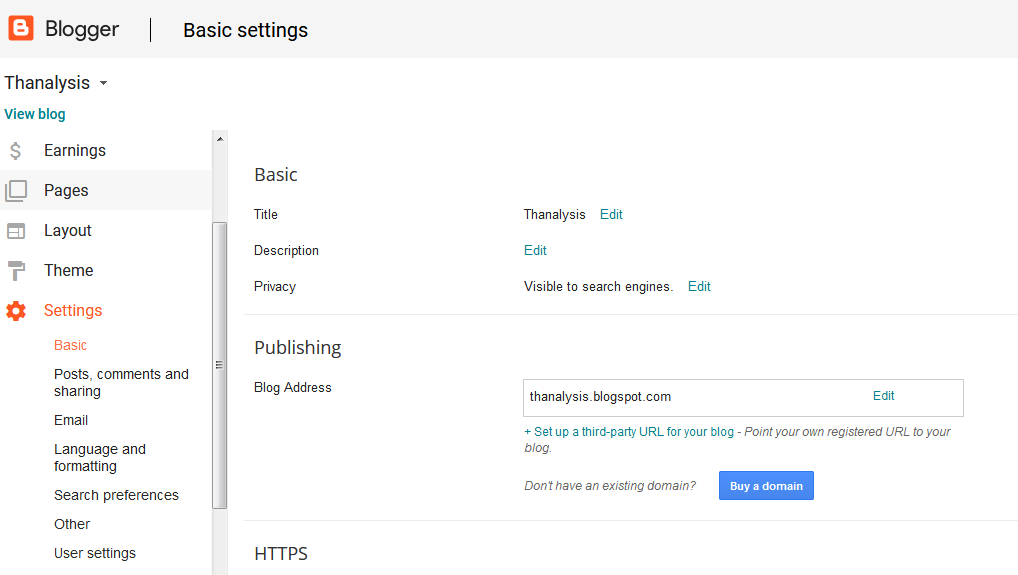The image size is (1018, 575).
Task: Click the Theme paint roller icon
Action: [x=16, y=271]
